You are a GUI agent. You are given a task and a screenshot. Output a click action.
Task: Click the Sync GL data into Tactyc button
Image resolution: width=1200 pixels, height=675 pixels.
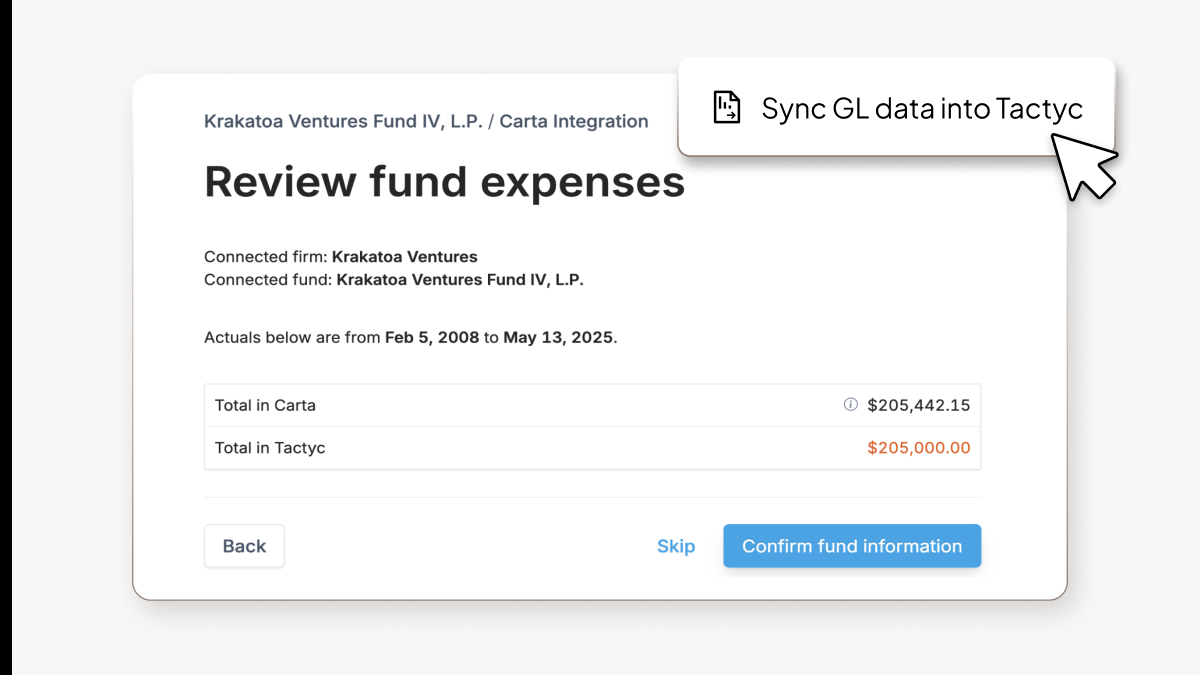[897, 107]
